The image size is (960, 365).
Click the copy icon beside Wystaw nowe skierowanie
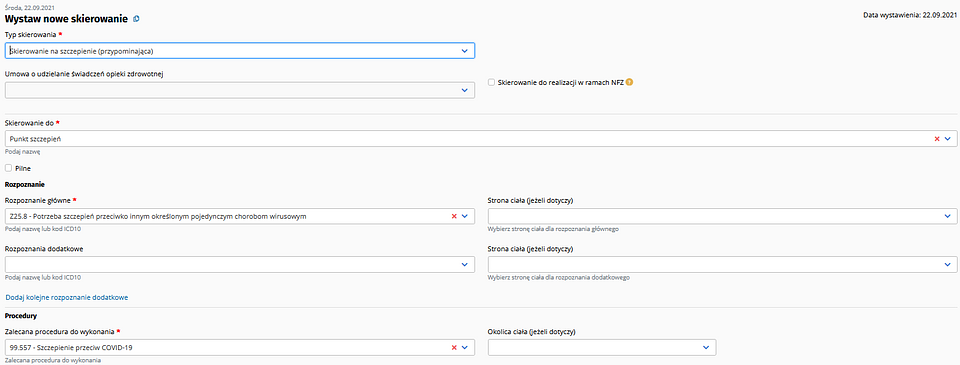(x=136, y=19)
